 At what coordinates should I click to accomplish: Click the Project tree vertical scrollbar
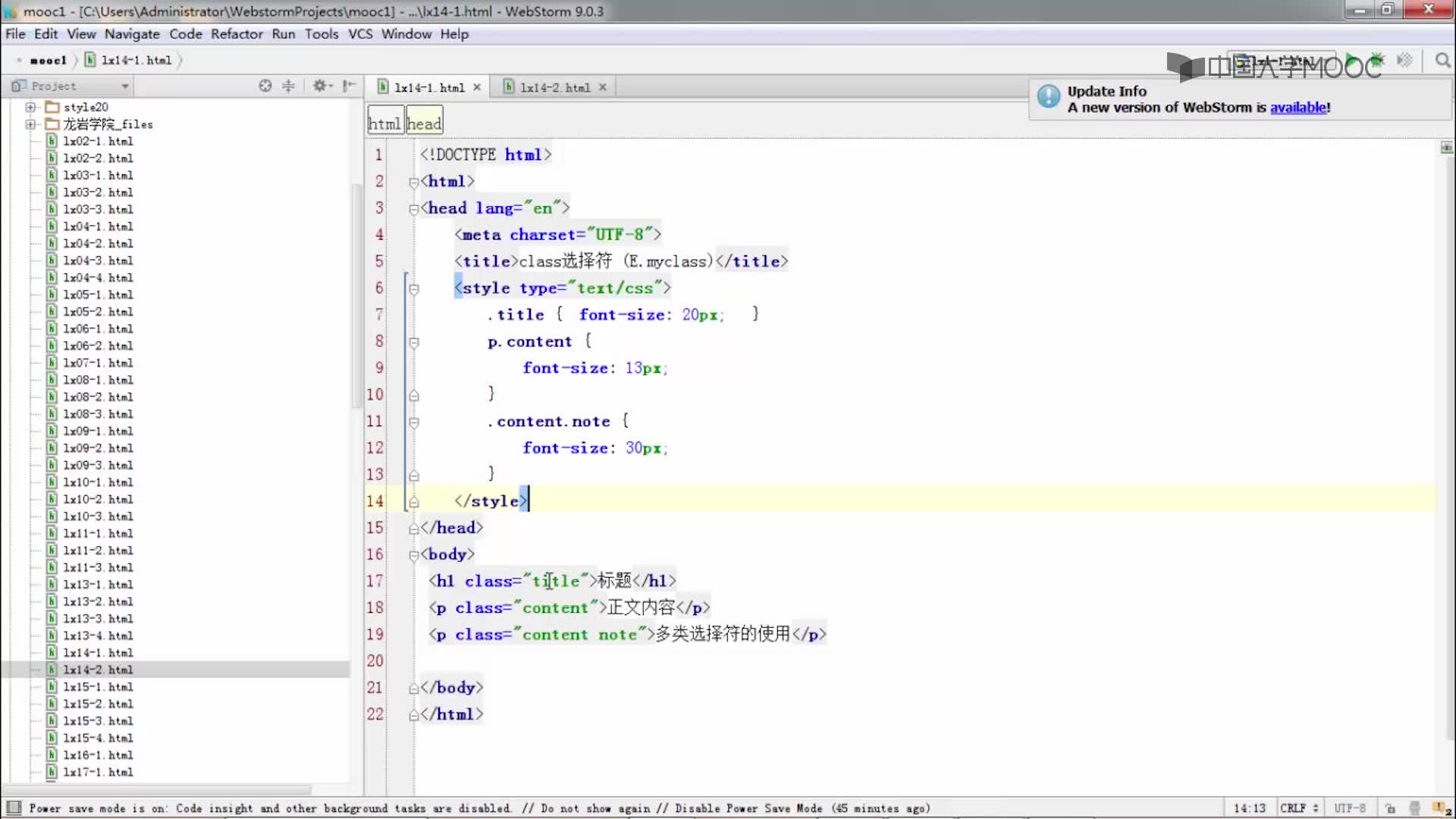356,296
